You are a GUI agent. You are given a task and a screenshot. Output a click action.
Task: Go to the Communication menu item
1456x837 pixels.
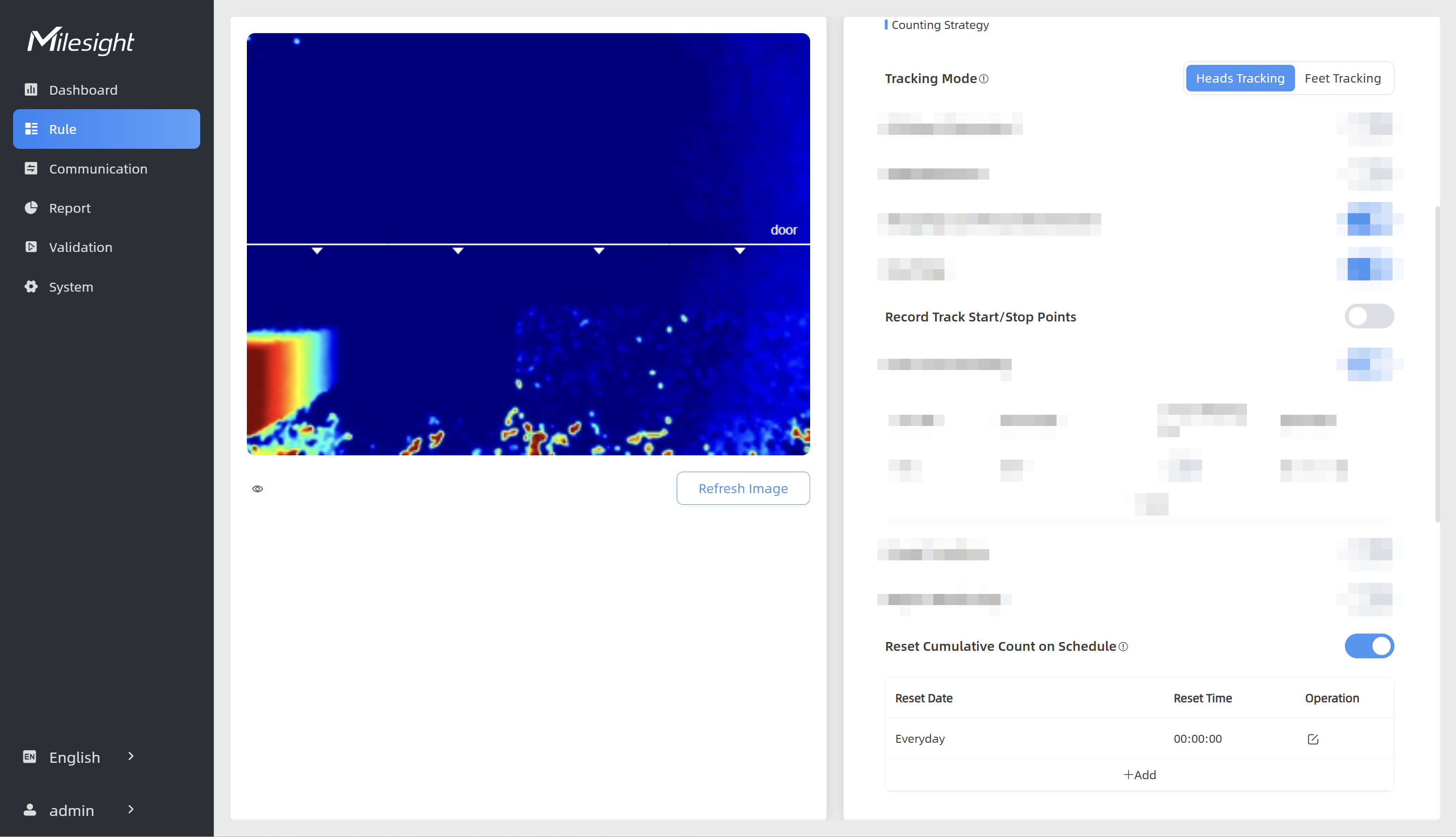point(98,168)
